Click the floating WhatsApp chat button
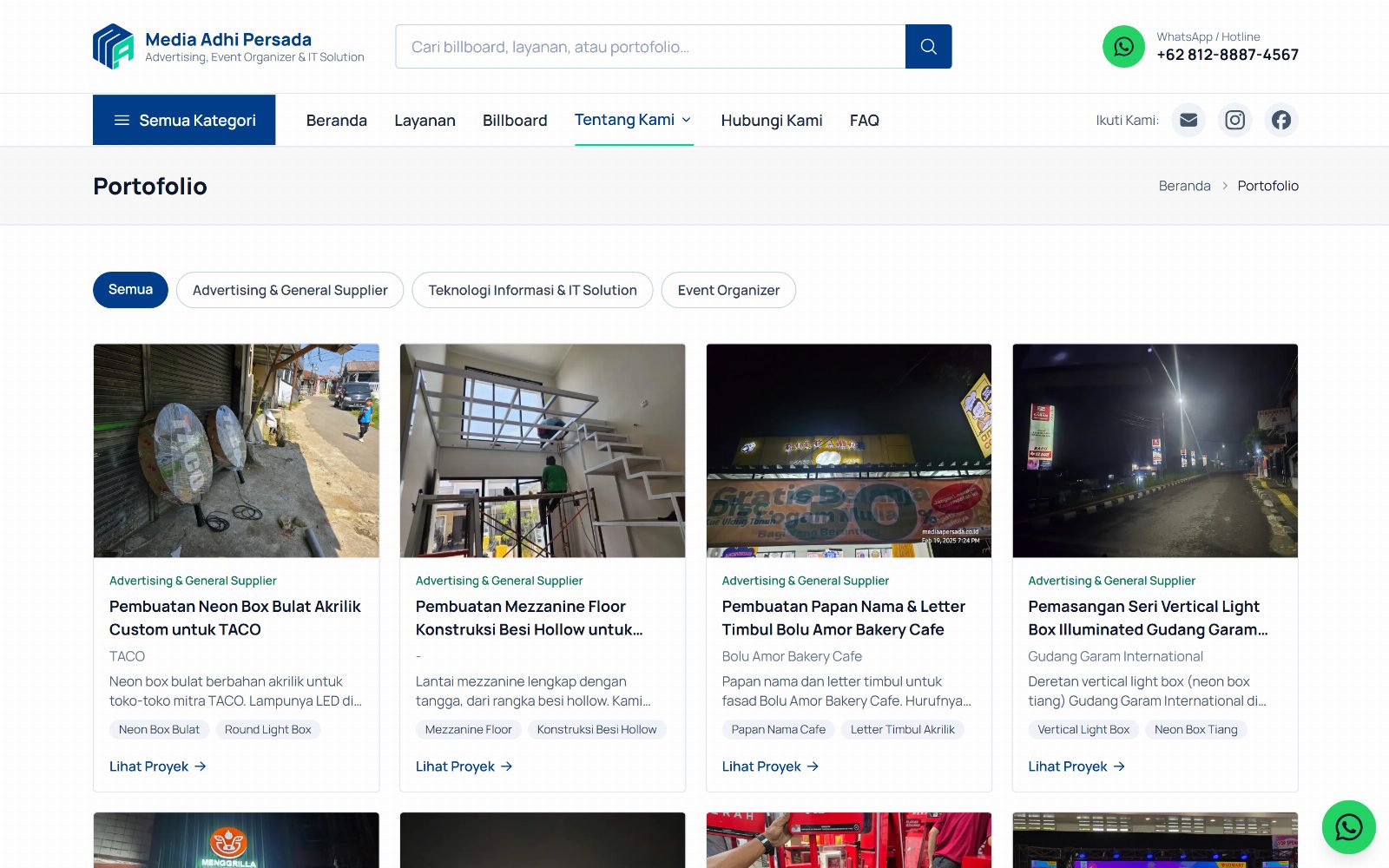Image resolution: width=1389 pixels, height=868 pixels. point(1348,827)
